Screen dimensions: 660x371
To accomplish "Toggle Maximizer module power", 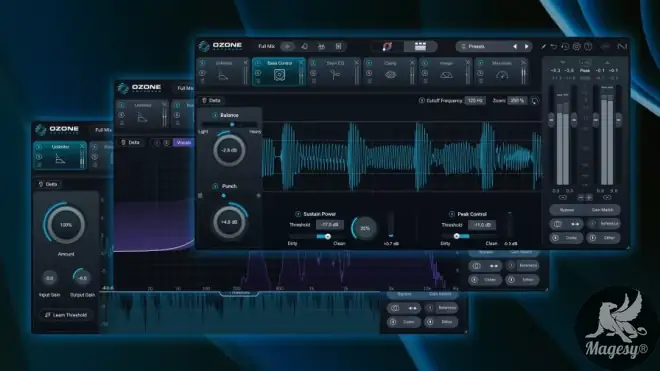I will pos(480,63).
